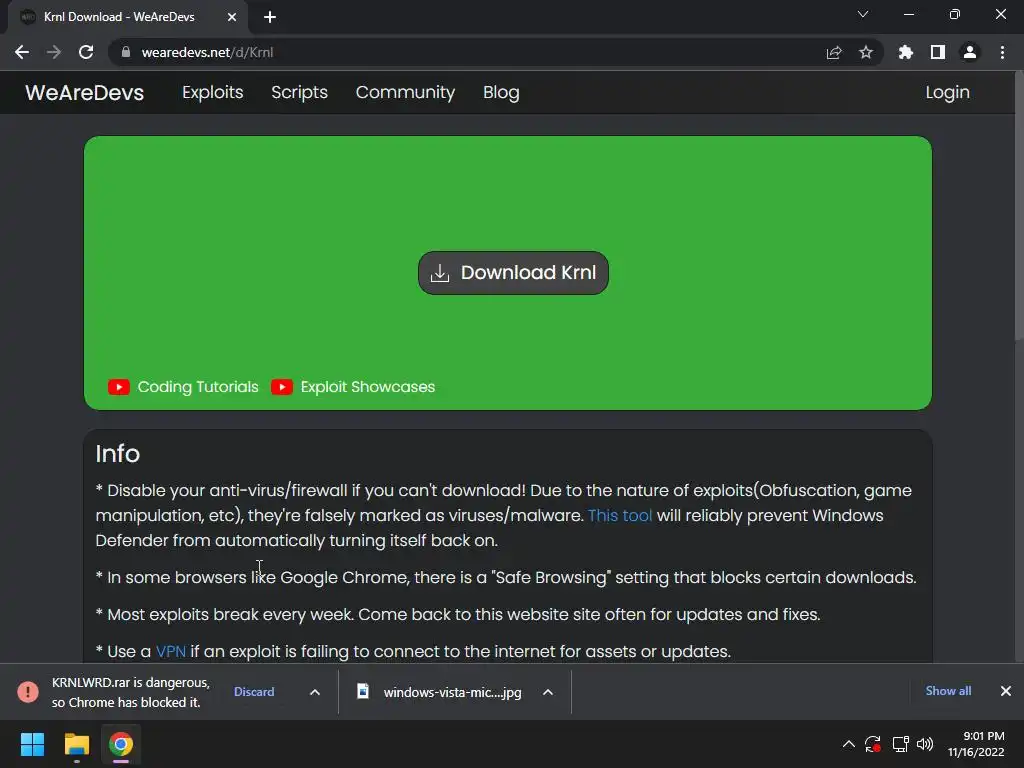Show all downloads
This screenshot has width=1024, height=768.
tap(948, 691)
